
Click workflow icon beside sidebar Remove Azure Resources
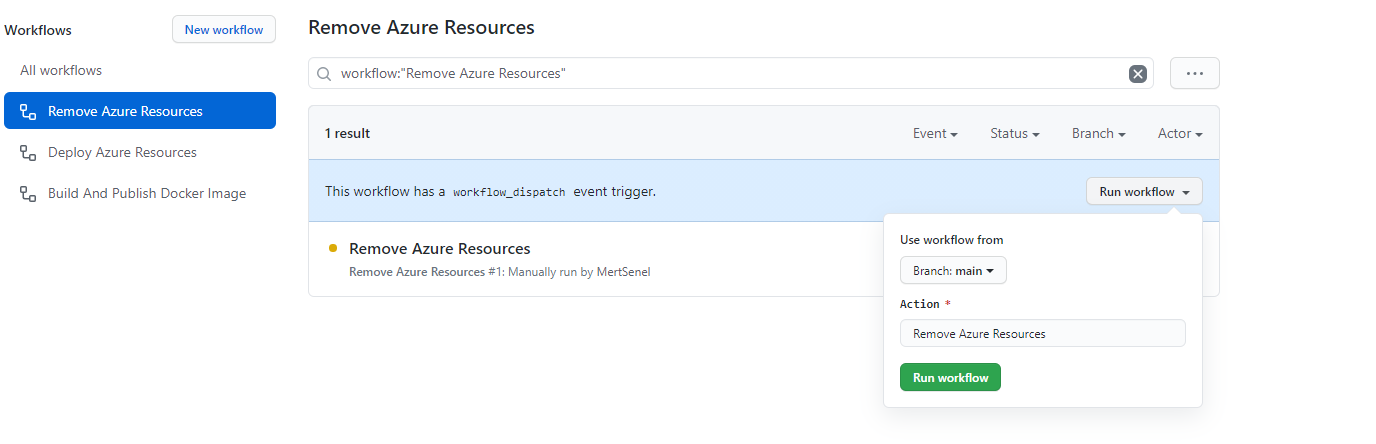click(x=28, y=111)
